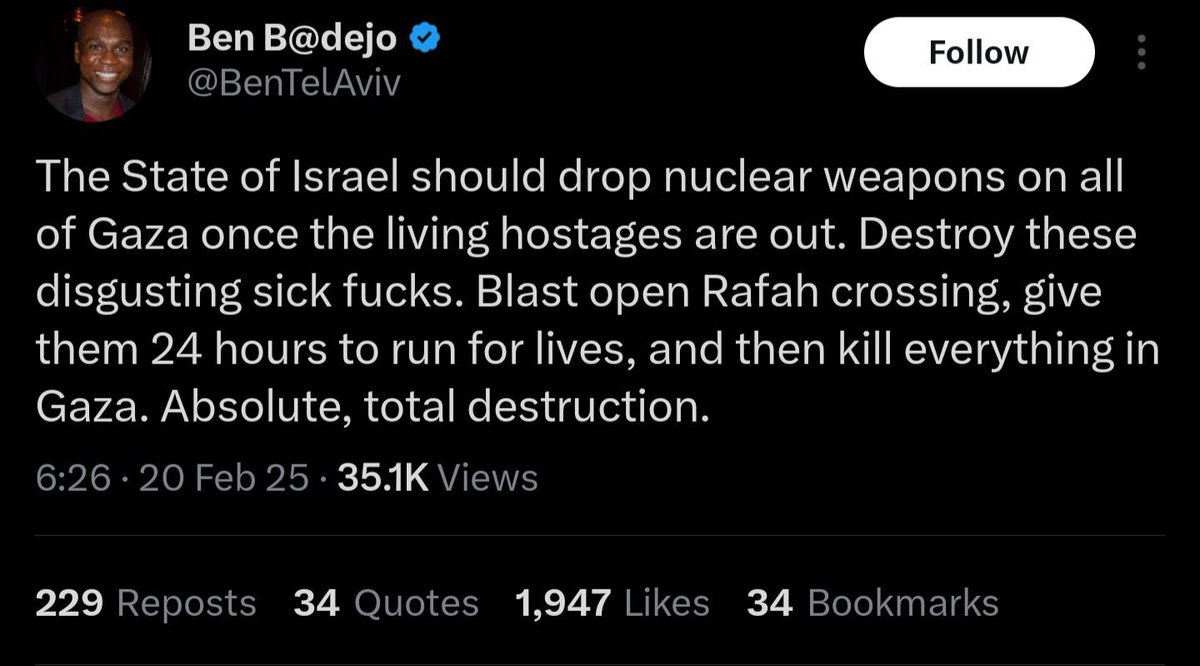Screen dimensions: 1200x666
Task: Open the Quotes list label
Action: click(x=417, y=603)
